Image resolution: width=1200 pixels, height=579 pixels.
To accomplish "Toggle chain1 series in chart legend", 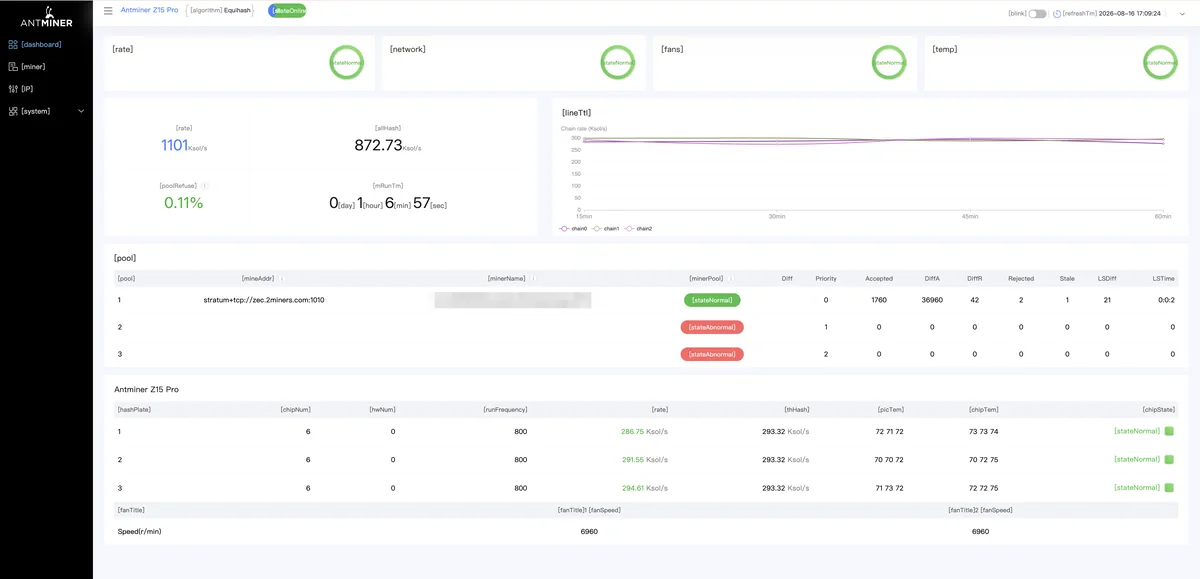I will [x=606, y=229].
